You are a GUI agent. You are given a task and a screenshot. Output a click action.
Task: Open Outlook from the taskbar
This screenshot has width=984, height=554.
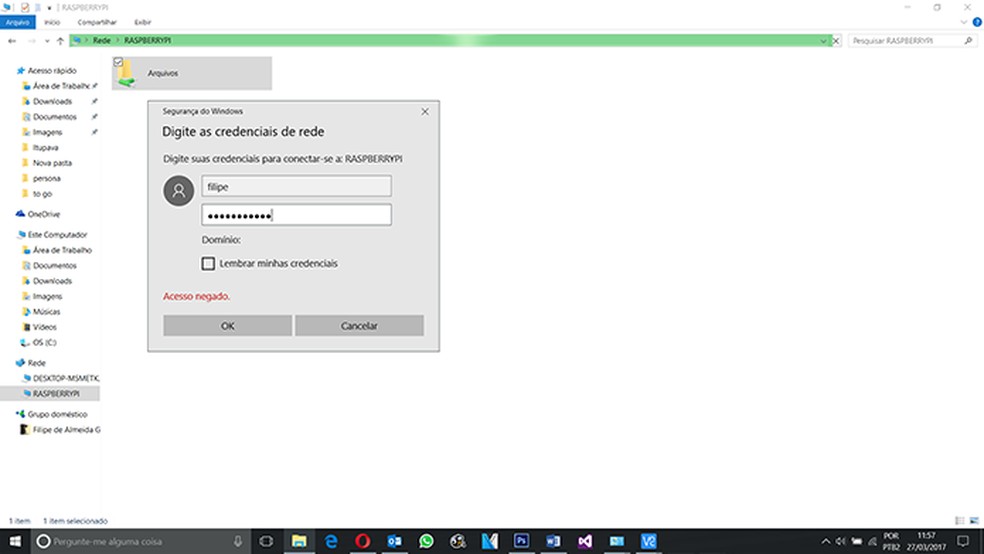[x=394, y=541]
